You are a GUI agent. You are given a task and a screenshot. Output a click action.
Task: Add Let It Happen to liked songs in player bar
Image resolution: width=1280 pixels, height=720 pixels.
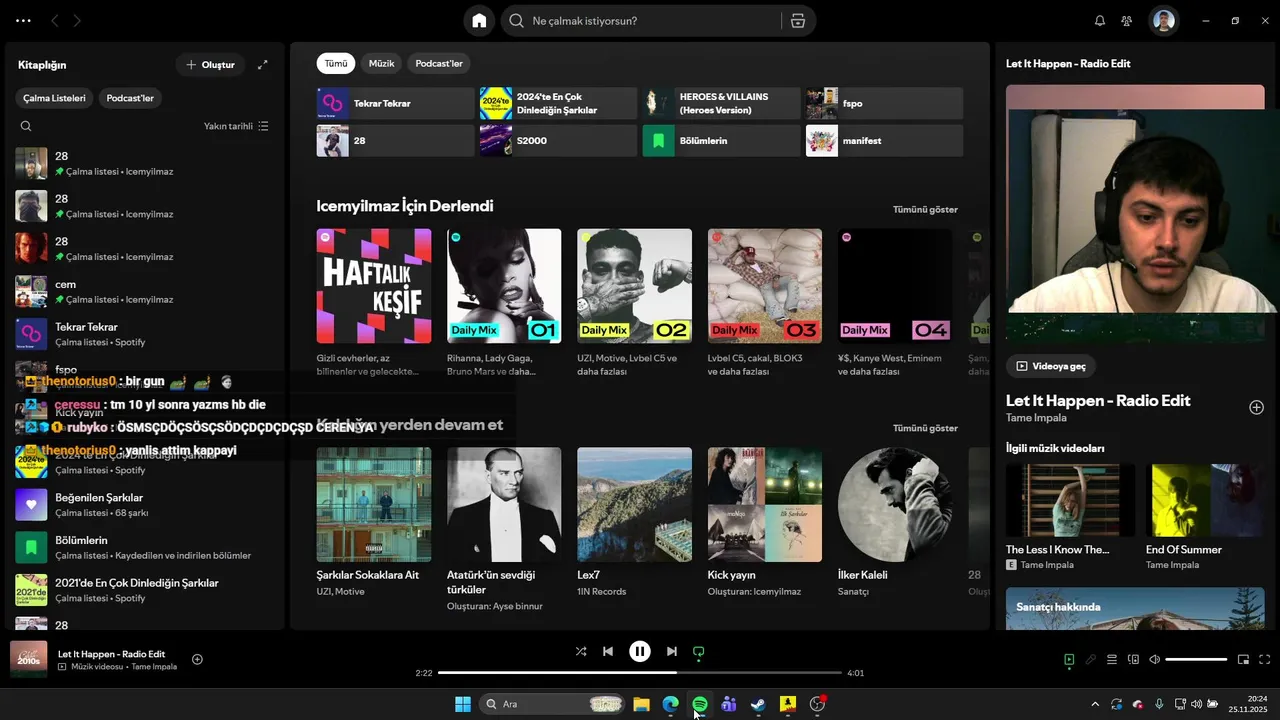[x=197, y=659]
